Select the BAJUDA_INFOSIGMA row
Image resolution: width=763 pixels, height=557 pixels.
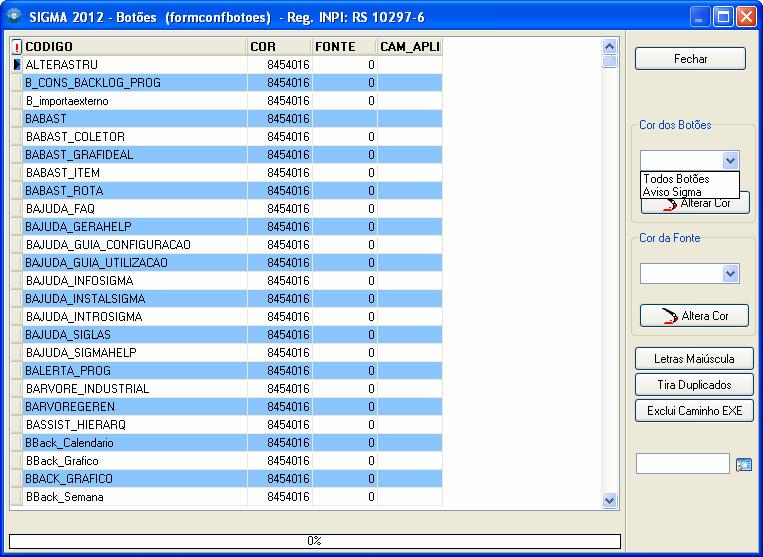click(232, 281)
